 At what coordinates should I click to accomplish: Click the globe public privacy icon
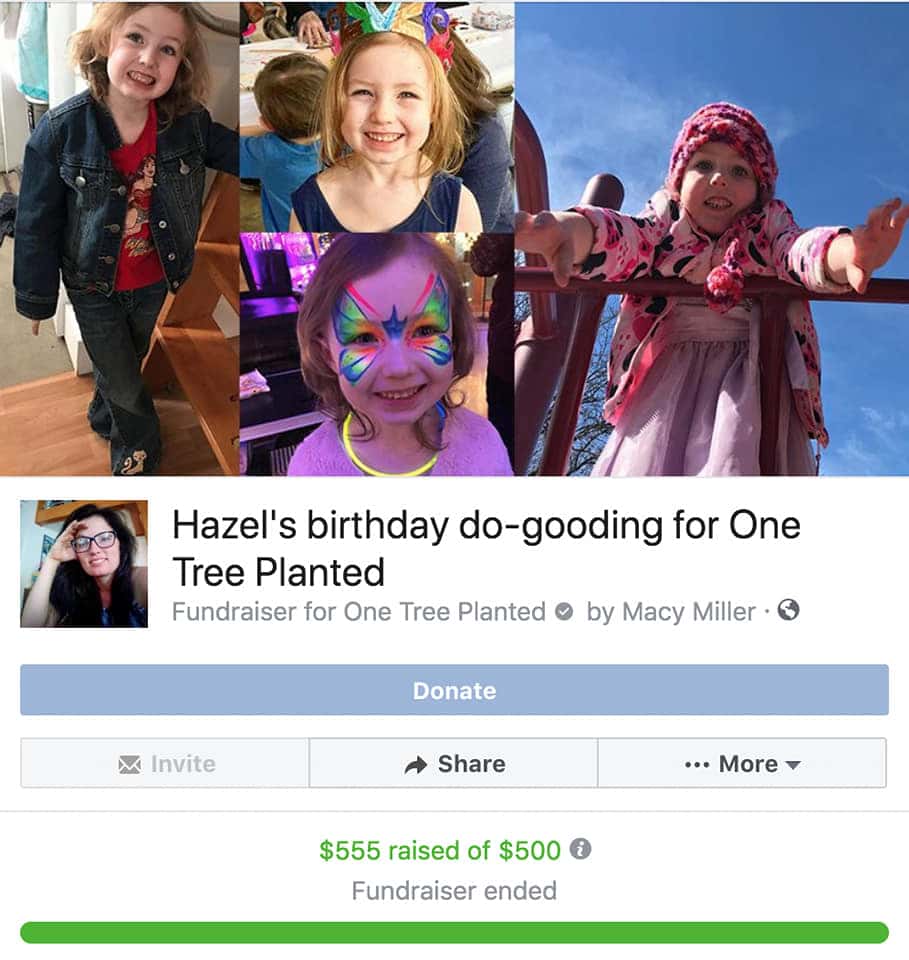tap(789, 610)
